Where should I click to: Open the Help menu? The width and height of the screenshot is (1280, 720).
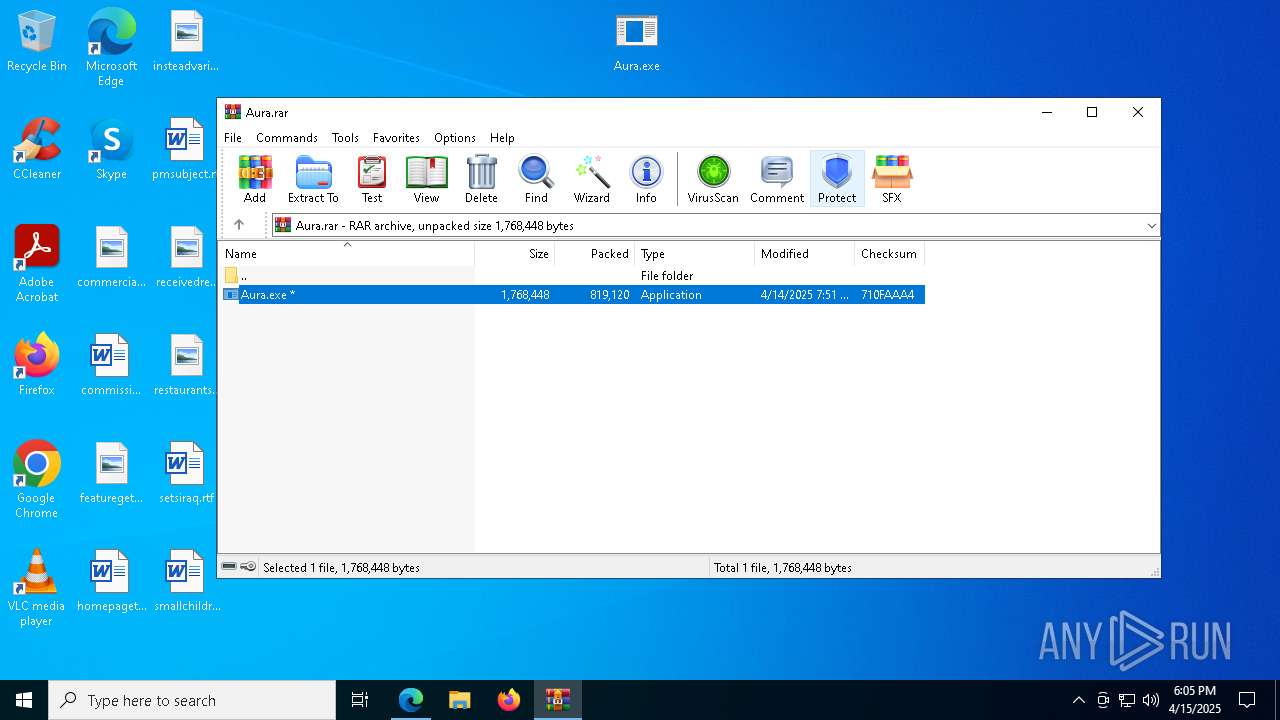click(x=502, y=138)
